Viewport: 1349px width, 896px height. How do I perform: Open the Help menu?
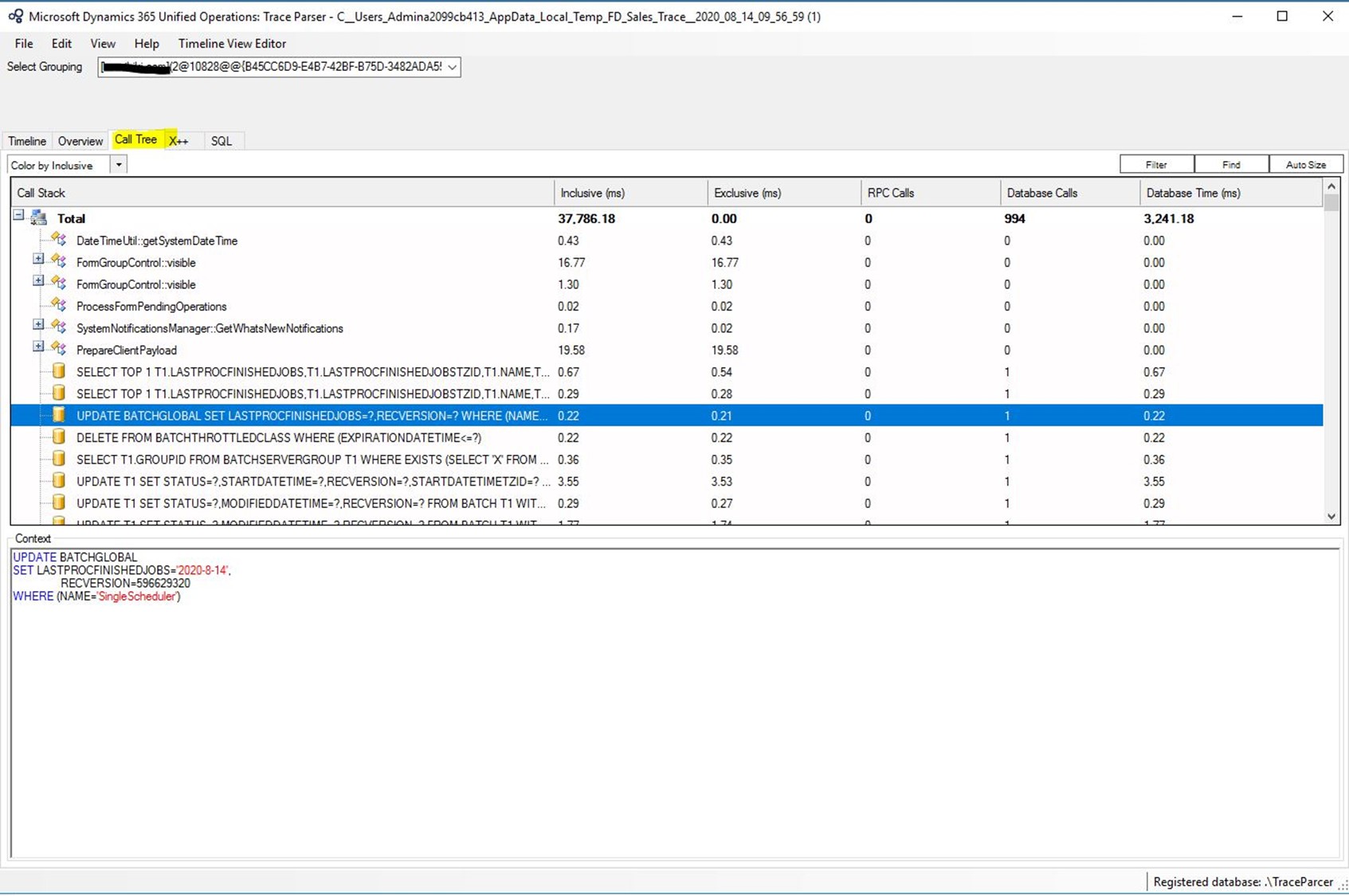[x=147, y=44]
